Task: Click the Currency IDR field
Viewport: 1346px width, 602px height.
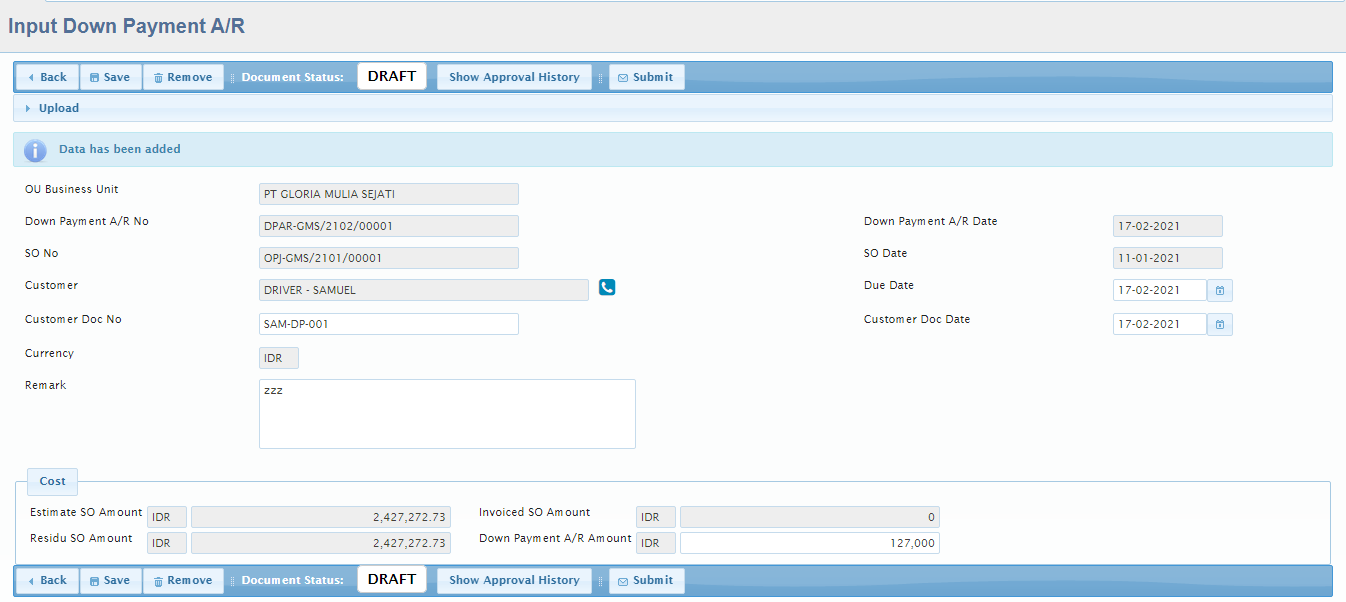Action: pyautogui.click(x=279, y=358)
